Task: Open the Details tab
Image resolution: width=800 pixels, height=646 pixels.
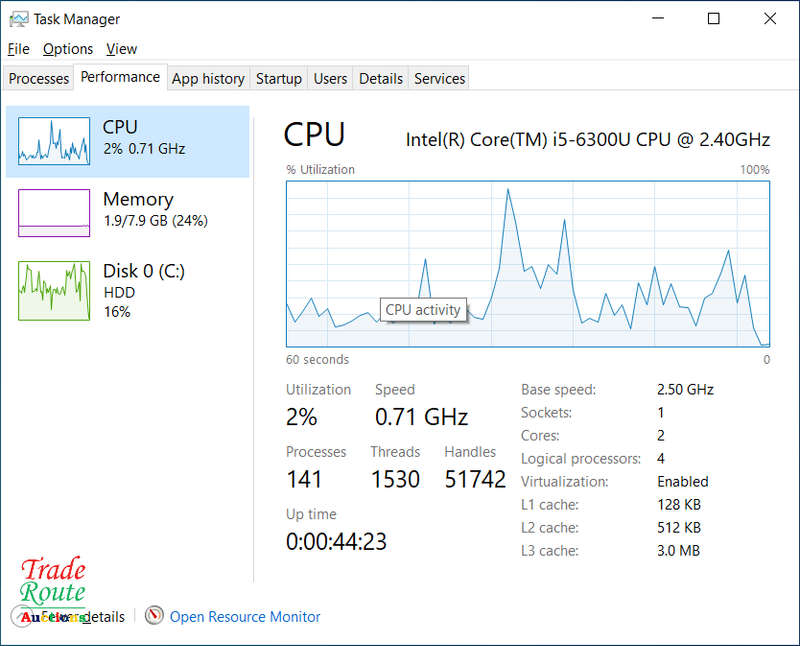Action: click(381, 79)
